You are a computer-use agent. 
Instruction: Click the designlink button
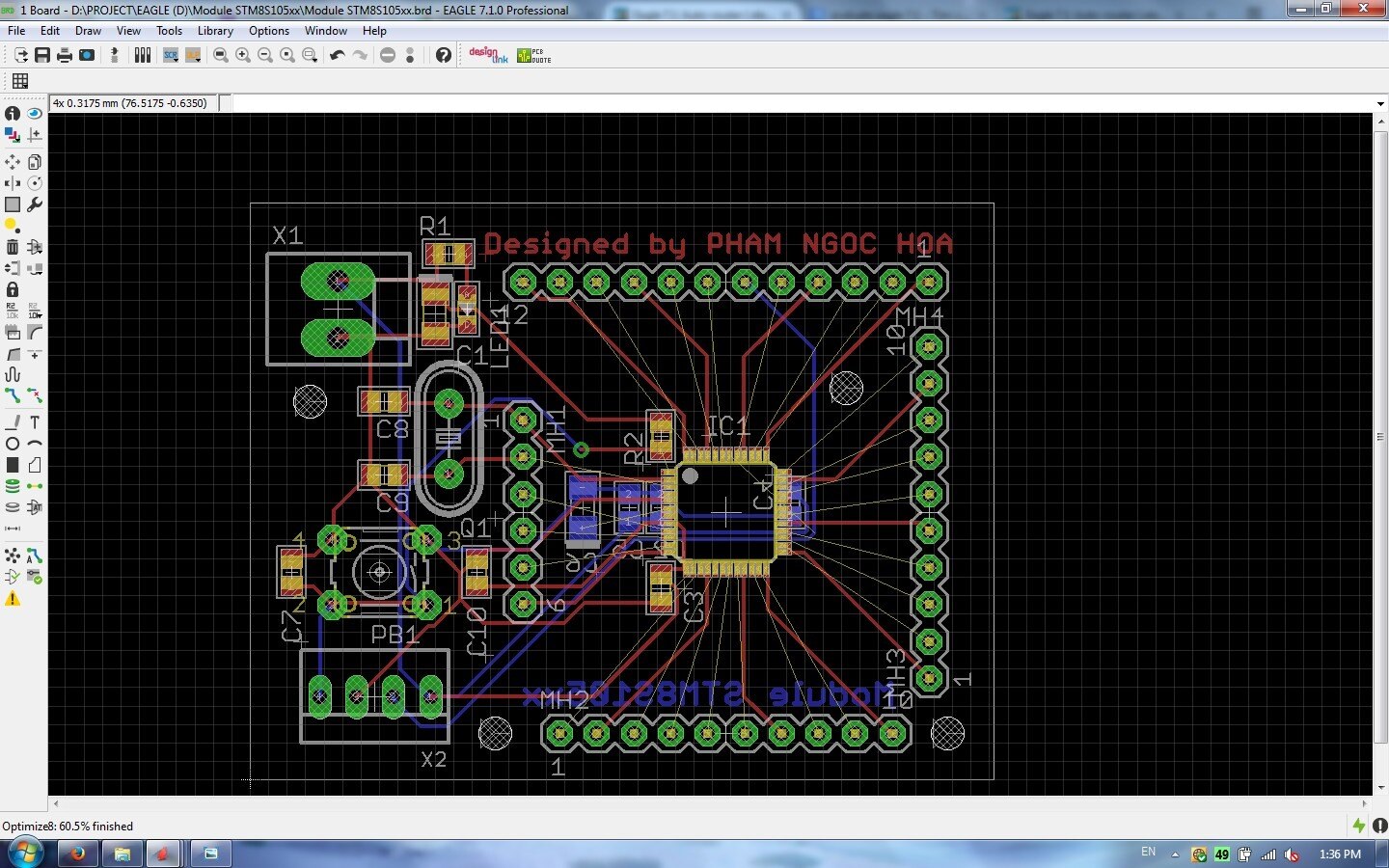(488, 56)
